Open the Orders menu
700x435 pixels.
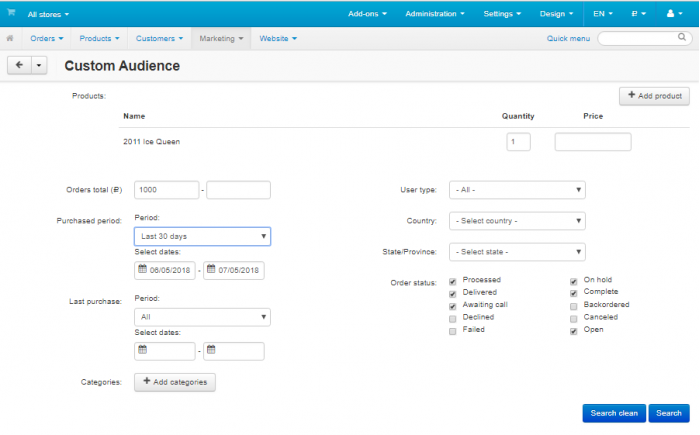point(47,38)
